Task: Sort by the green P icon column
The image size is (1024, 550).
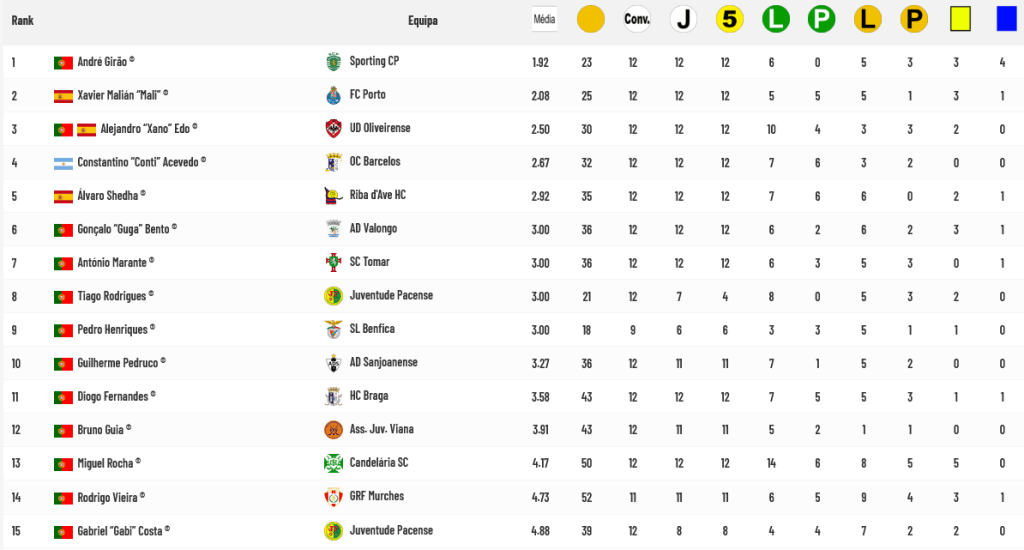Action: 822,19
